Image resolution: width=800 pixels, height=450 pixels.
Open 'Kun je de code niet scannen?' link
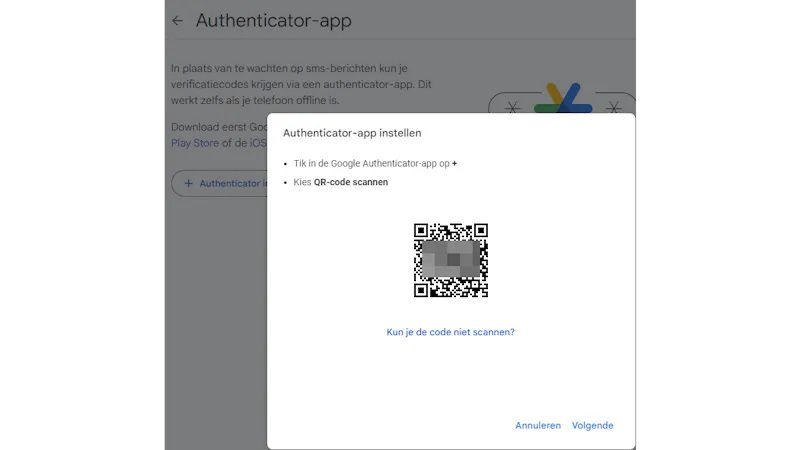(x=451, y=332)
